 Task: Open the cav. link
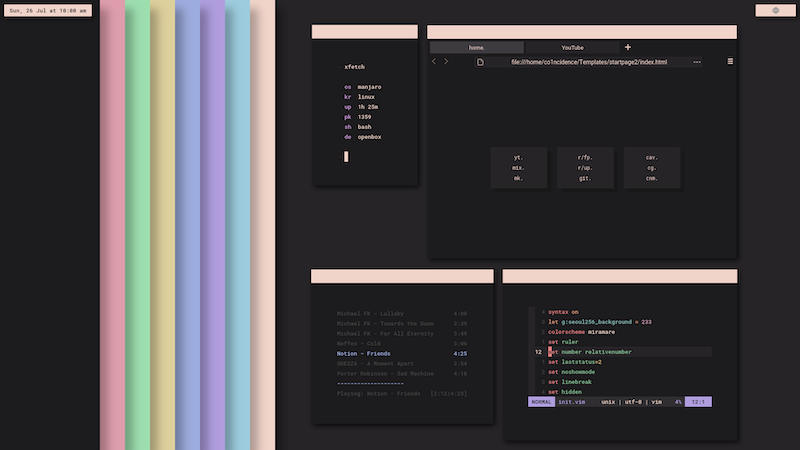click(652, 158)
